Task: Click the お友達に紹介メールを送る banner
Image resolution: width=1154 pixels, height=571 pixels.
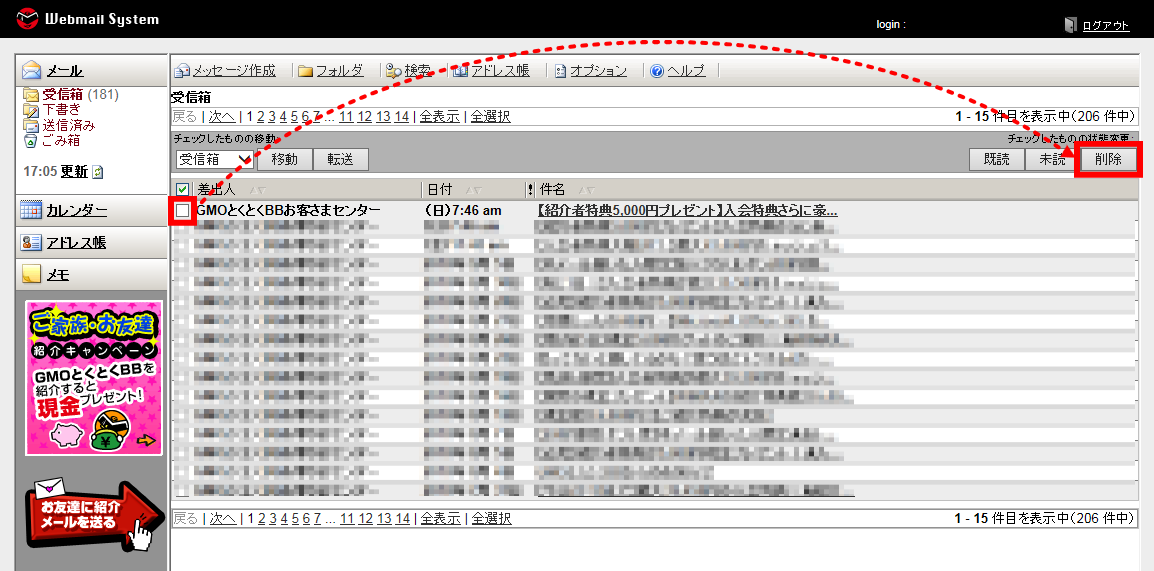Action: click(90, 512)
